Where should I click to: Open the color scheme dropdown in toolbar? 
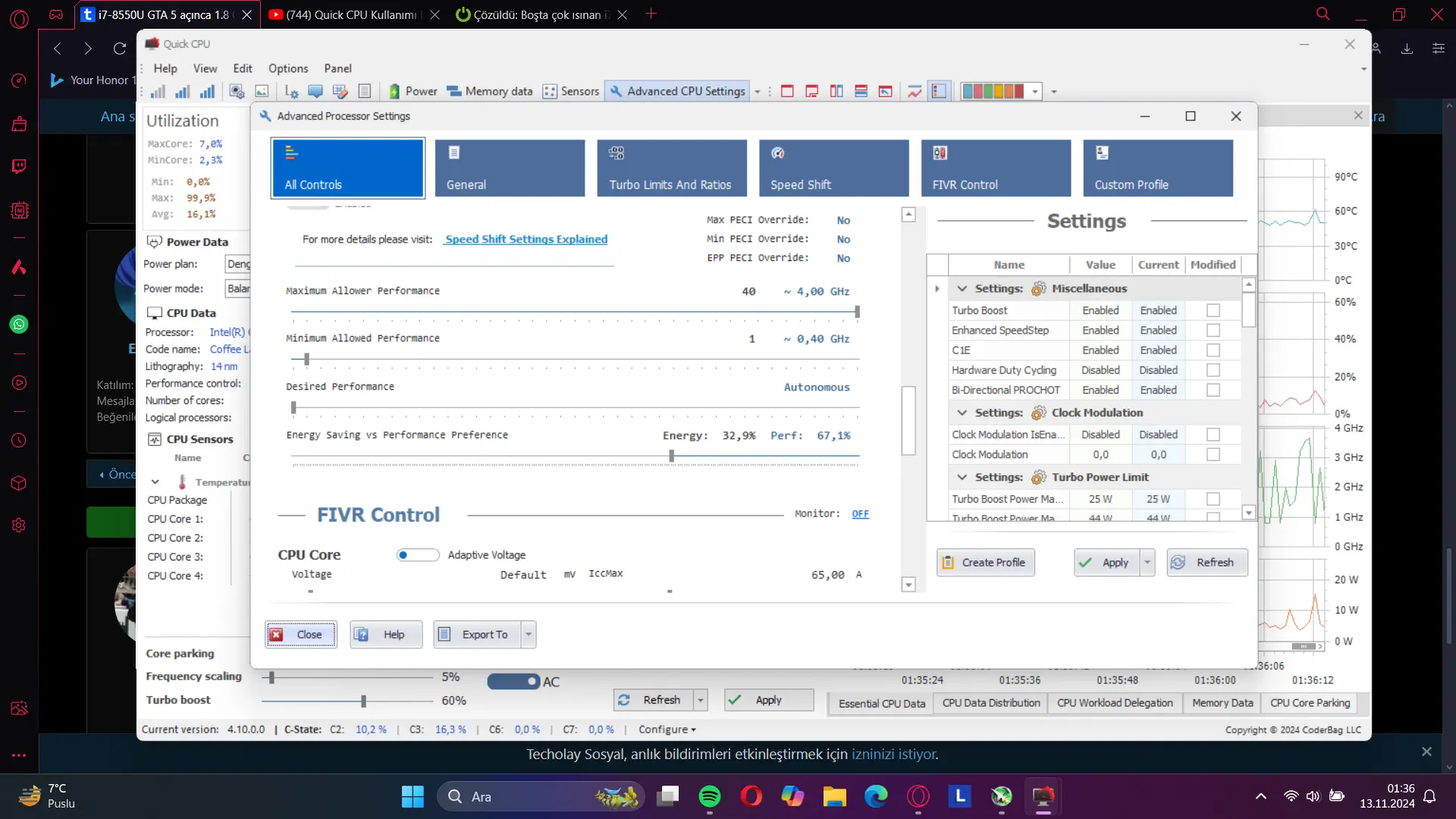click(1035, 92)
